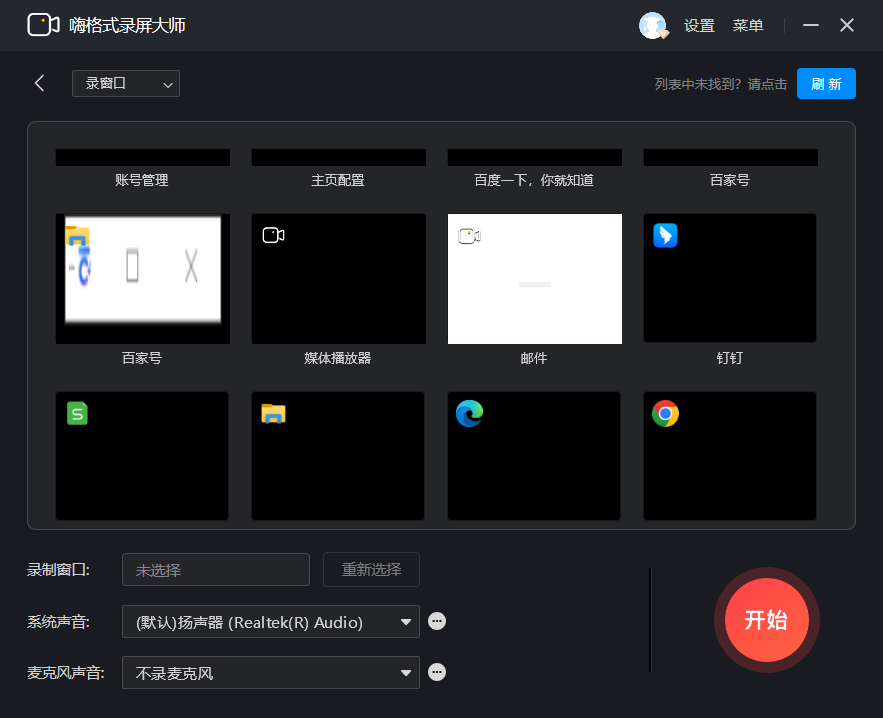Select the Google Chrome window thumbnail

click(x=729, y=456)
